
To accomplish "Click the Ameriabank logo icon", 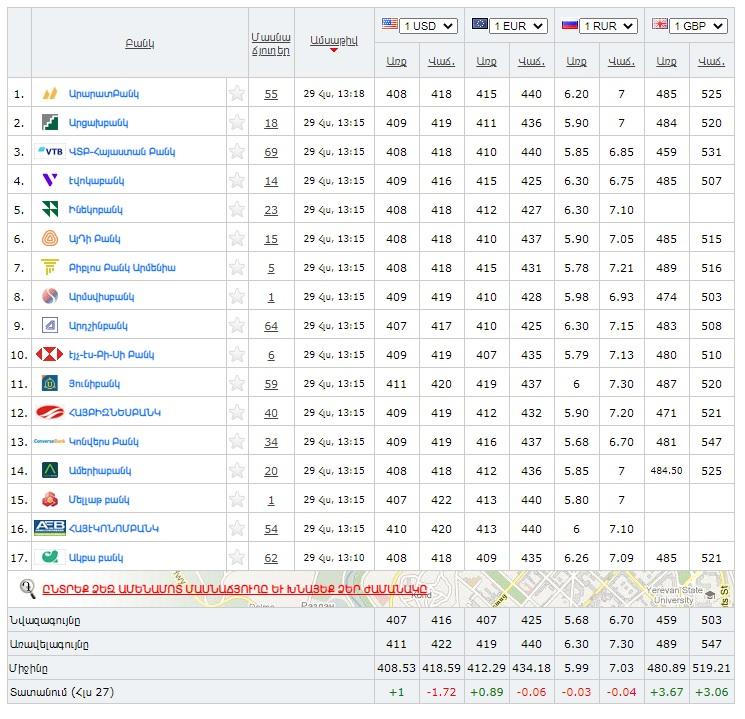I will coord(49,471).
